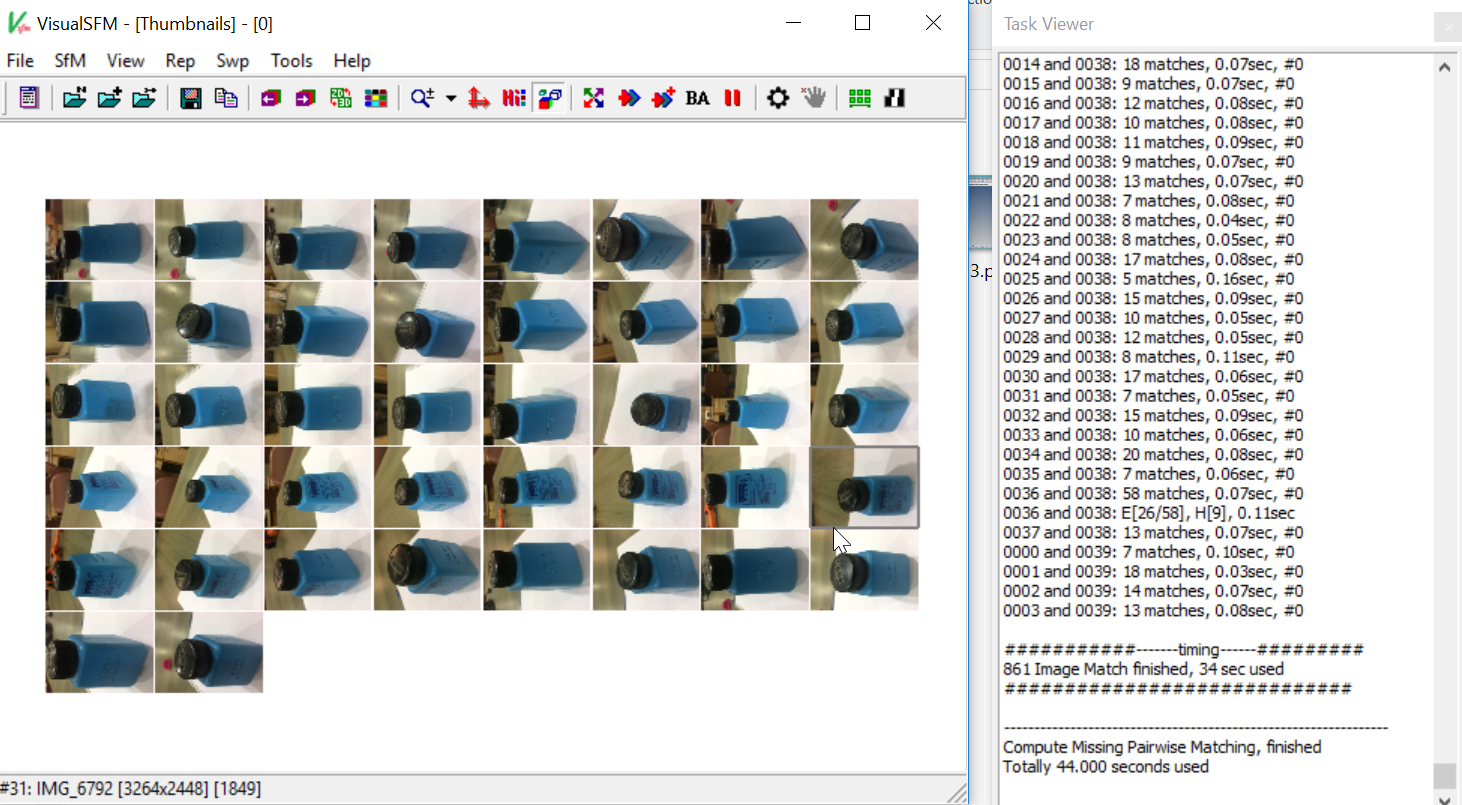This screenshot has height=805, width=1462.
Task: Open the Swp menu
Action: tap(233, 61)
